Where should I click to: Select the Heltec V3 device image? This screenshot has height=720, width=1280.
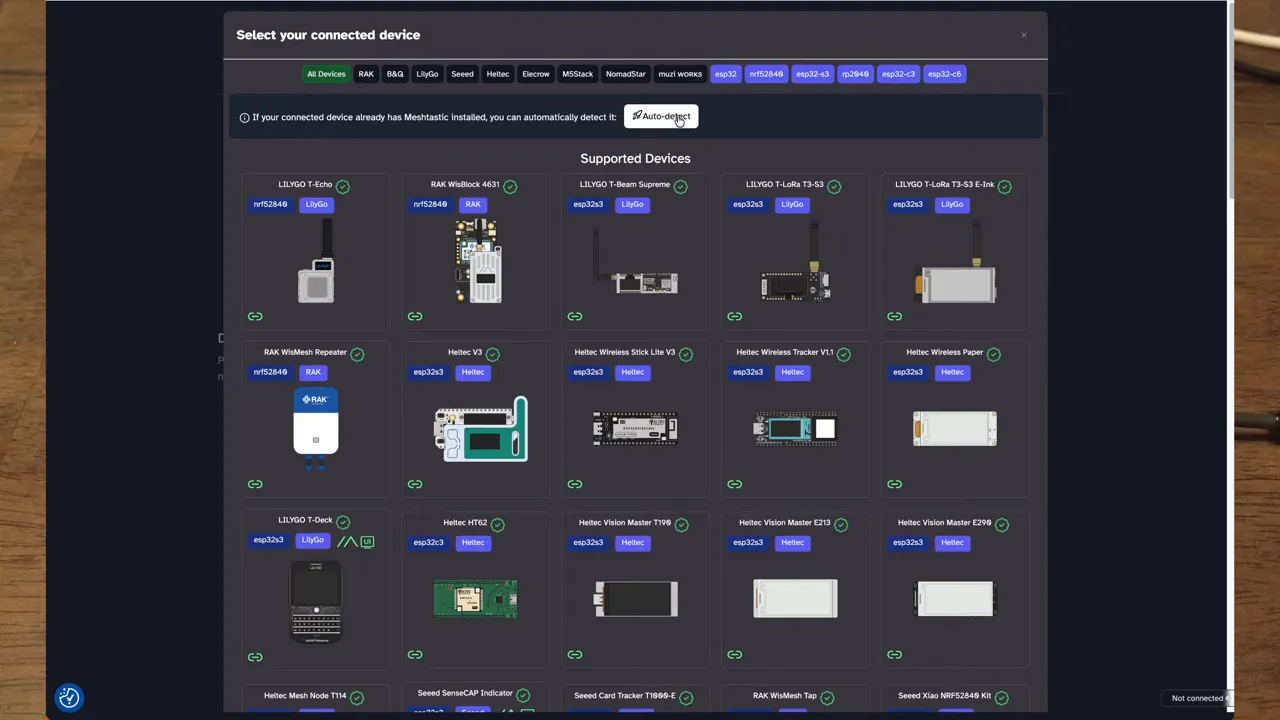tap(481, 429)
